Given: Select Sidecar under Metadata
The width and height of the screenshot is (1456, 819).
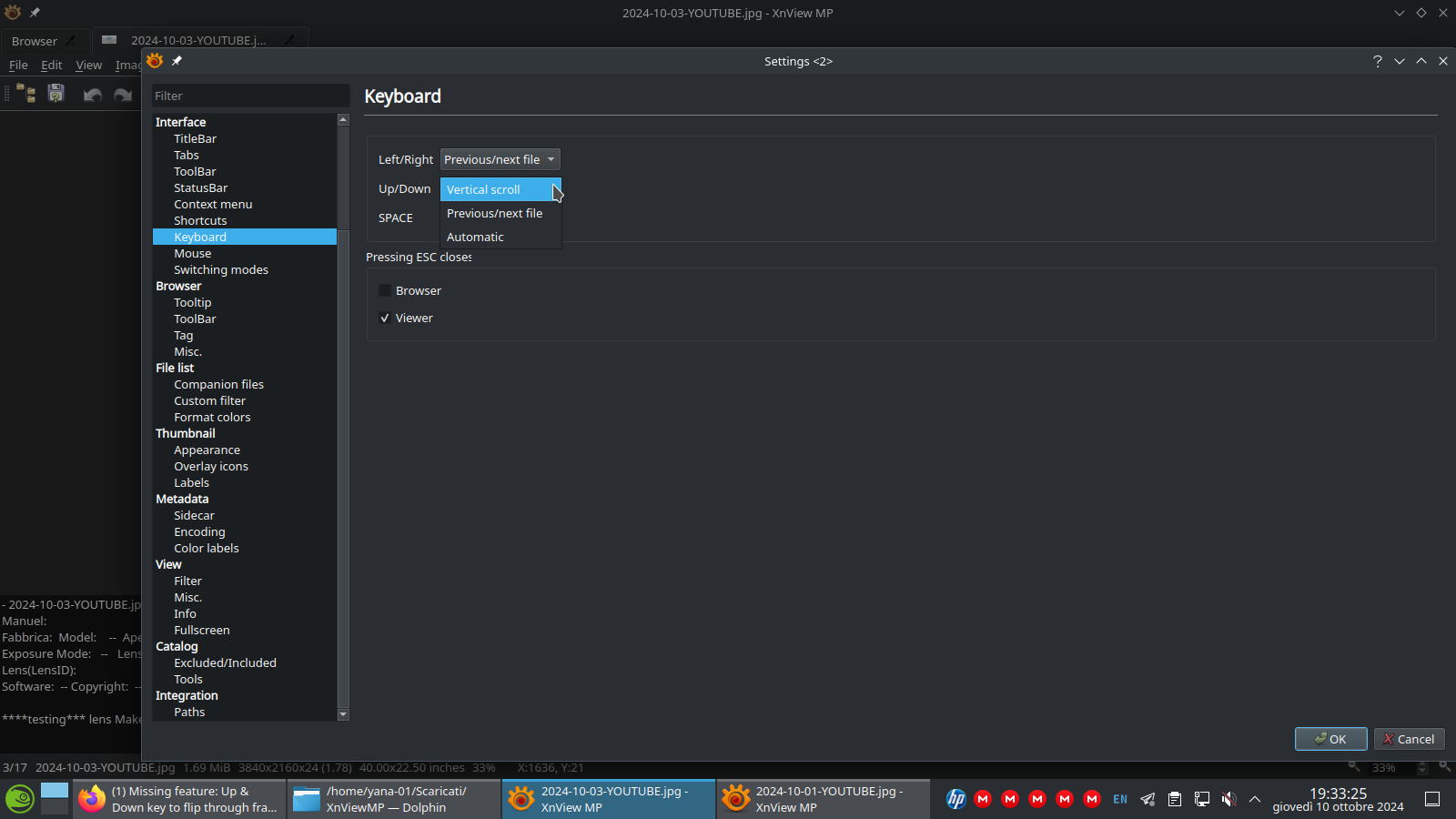Looking at the screenshot, I should click(x=195, y=516).
